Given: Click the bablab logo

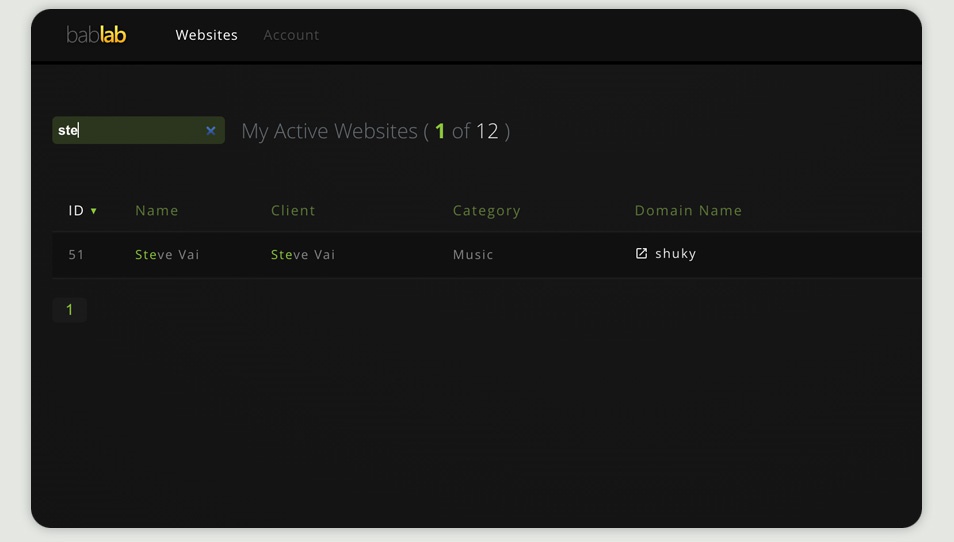Looking at the screenshot, I should (96, 35).
